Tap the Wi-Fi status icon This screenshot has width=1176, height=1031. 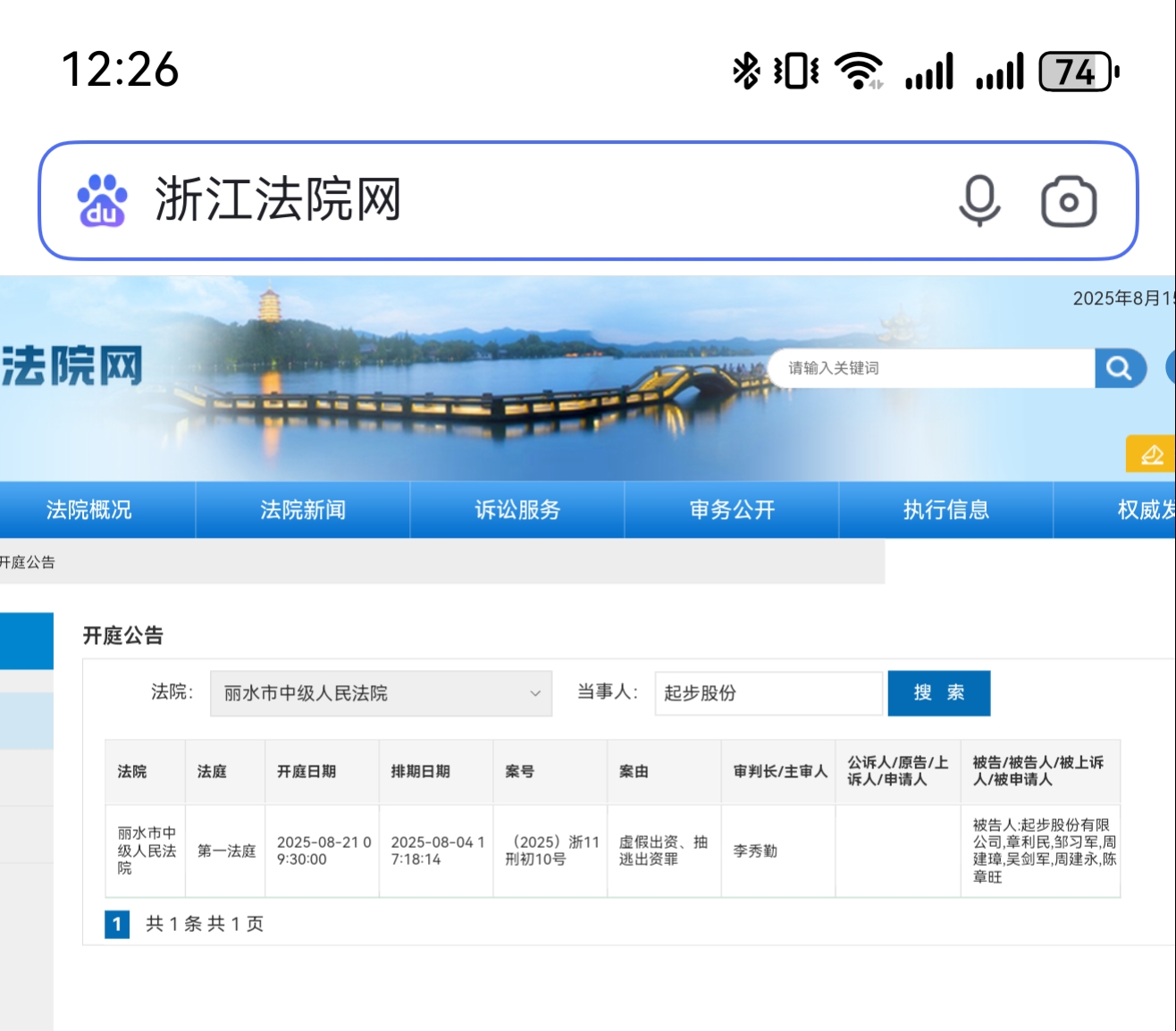pyautogui.click(x=859, y=71)
